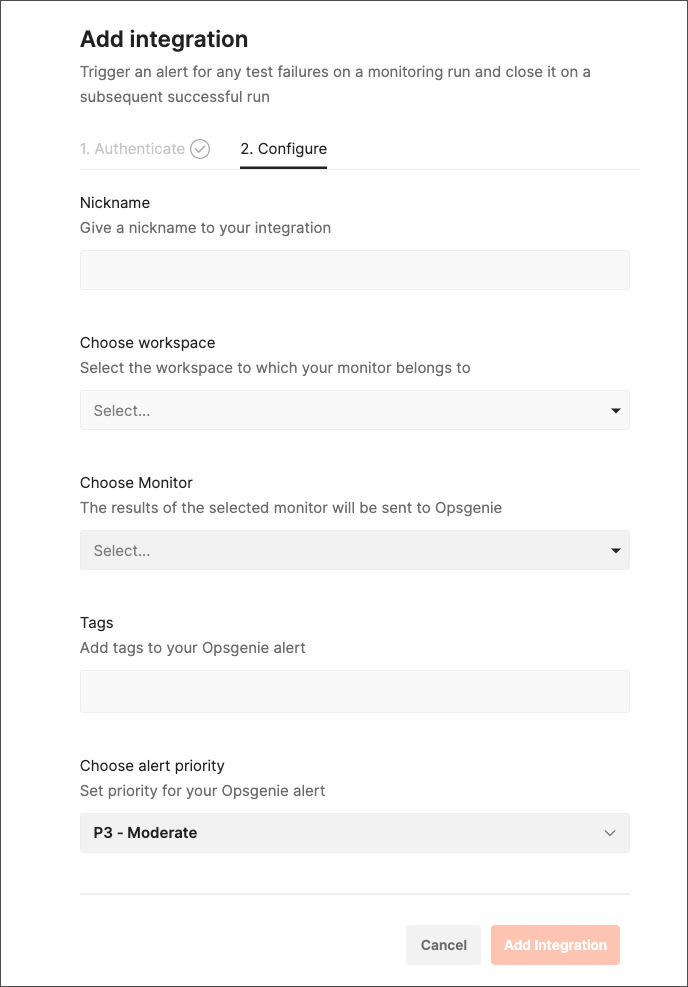This screenshot has height=987, width=688.
Task: Click the Choose Monitor dropdown arrow icon
Action: (616, 551)
